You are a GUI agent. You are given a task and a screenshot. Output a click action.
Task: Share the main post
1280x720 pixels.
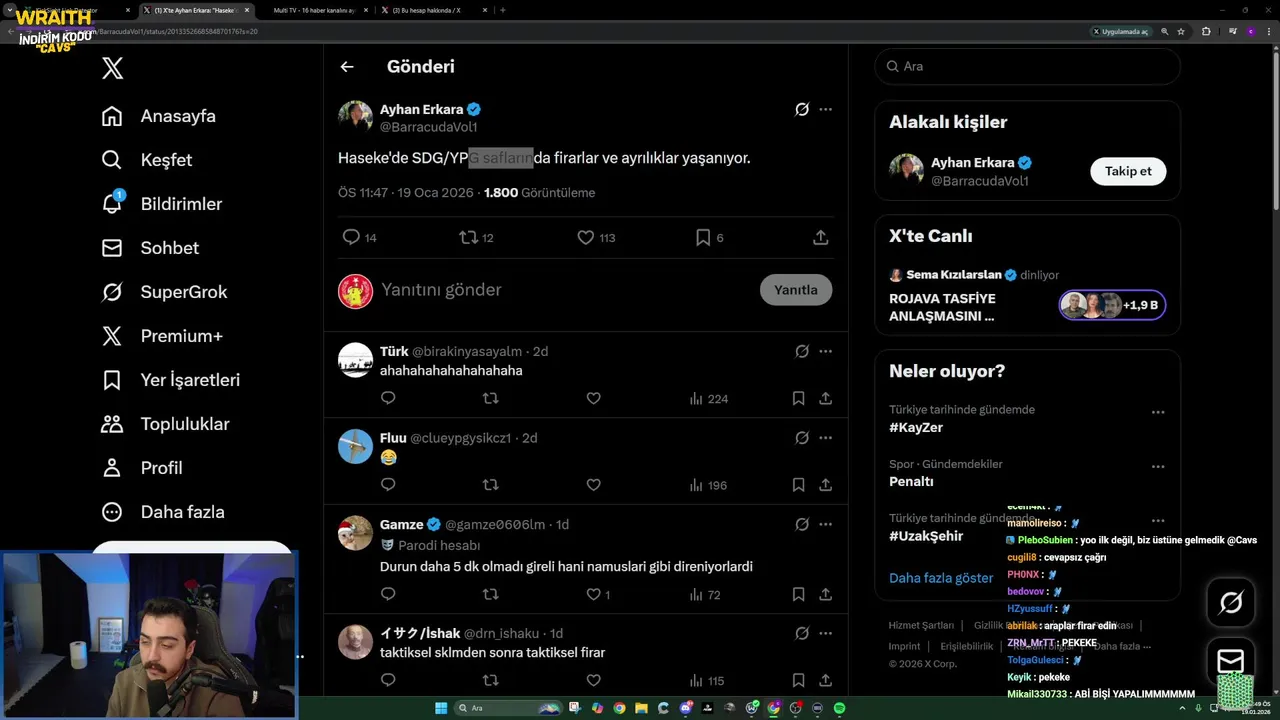coord(821,237)
